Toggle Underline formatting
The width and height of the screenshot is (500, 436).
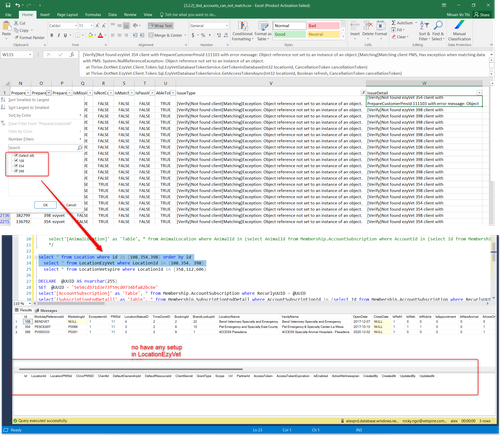pyautogui.click(x=65, y=35)
